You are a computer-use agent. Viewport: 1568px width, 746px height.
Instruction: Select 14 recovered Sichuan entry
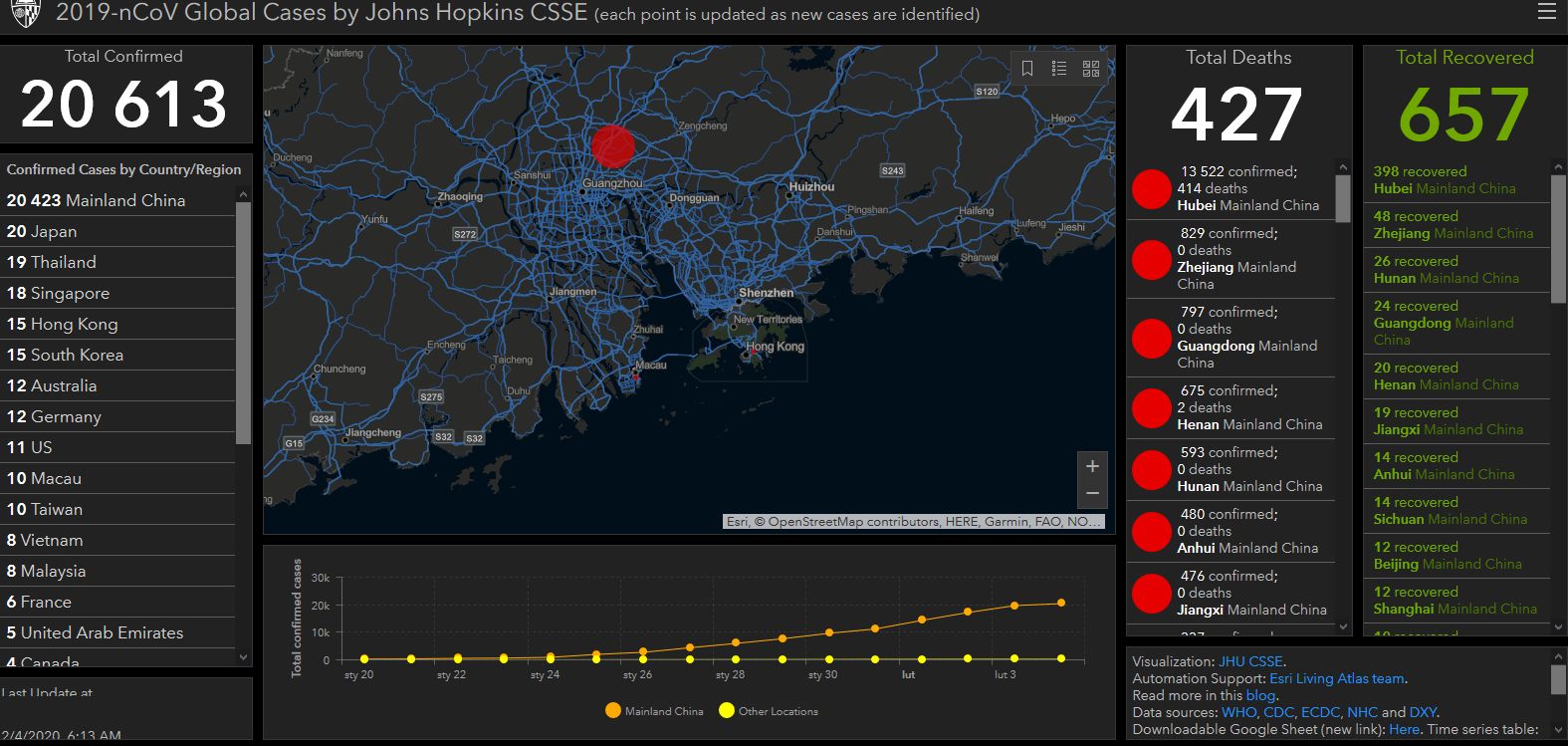pyautogui.click(x=1456, y=511)
